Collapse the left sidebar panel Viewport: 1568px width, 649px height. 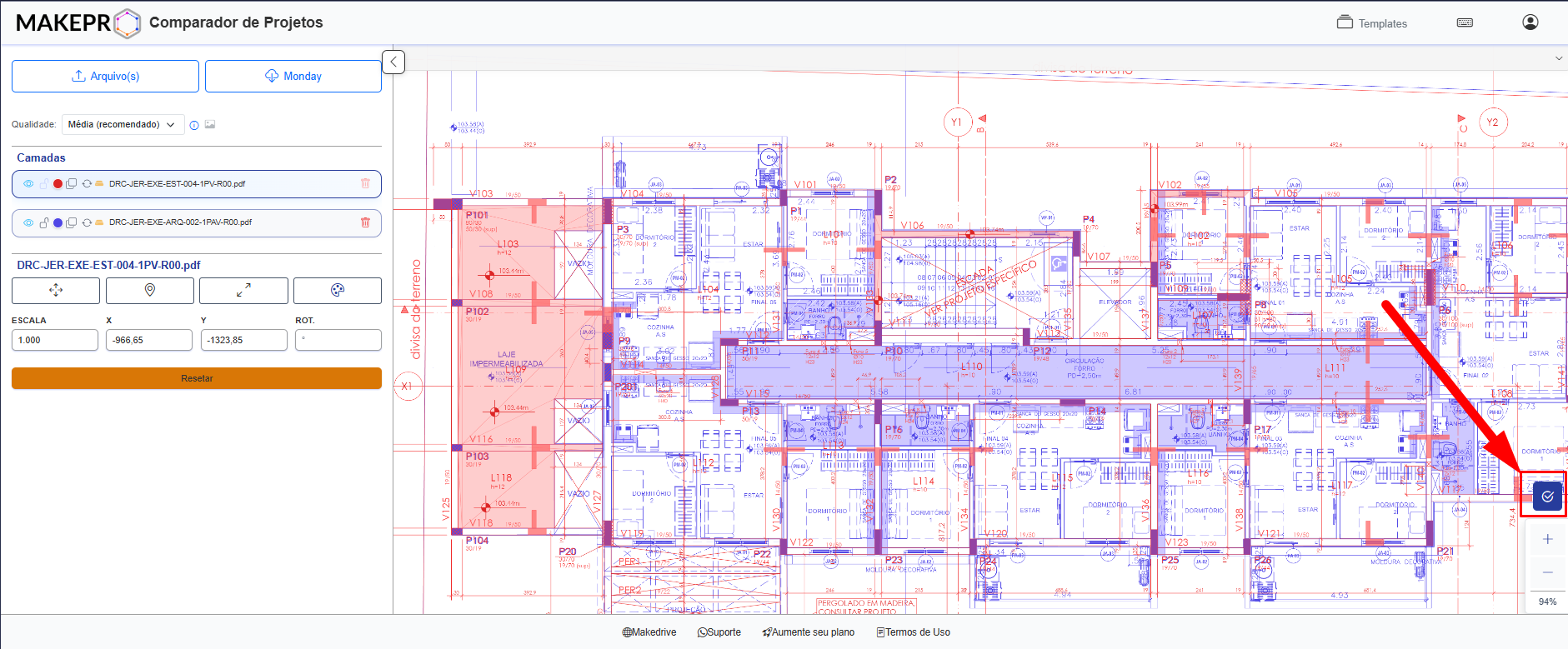(393, 62)
